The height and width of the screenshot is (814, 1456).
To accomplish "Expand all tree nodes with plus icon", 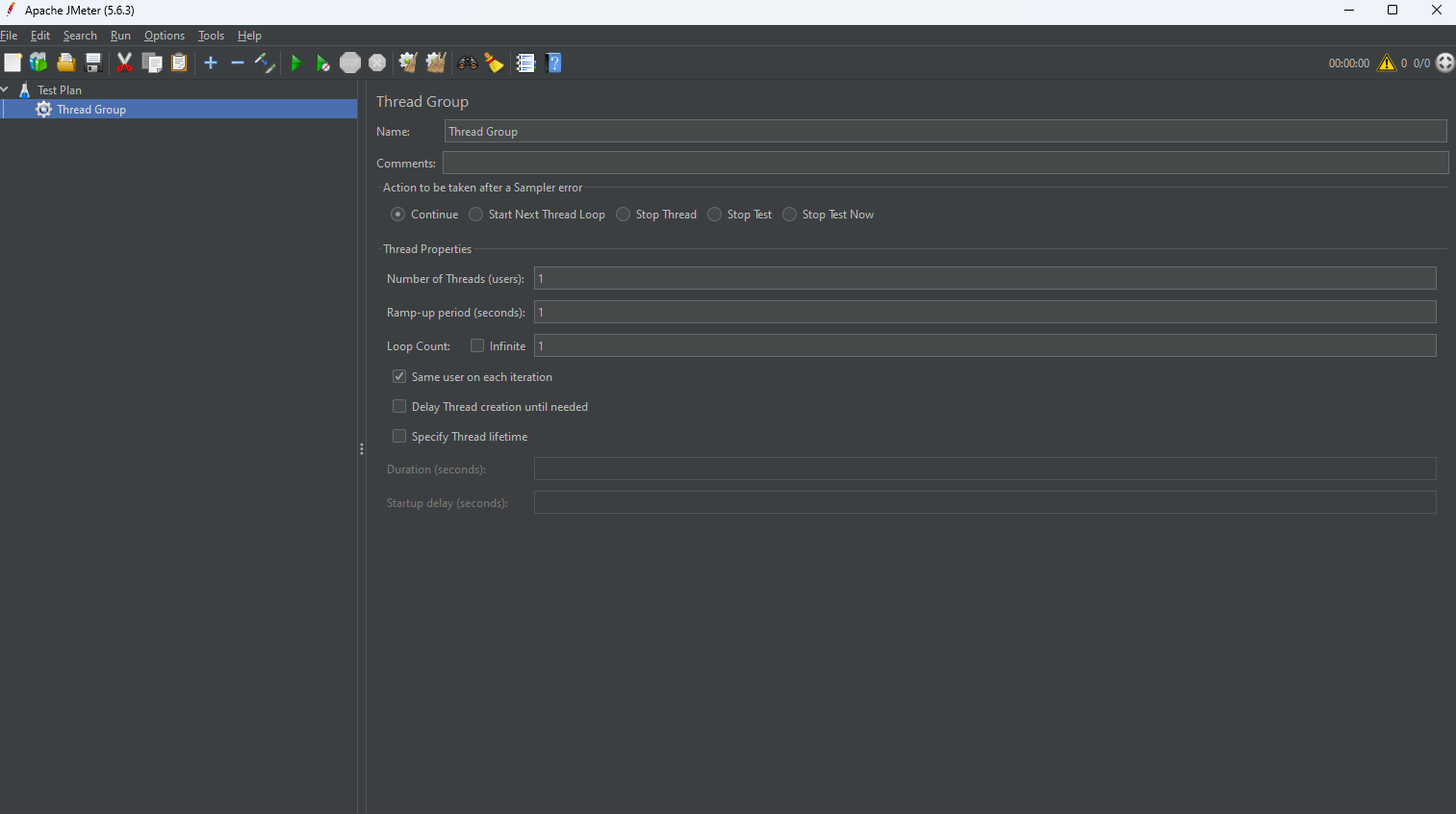I will click(x=211, y=63).
